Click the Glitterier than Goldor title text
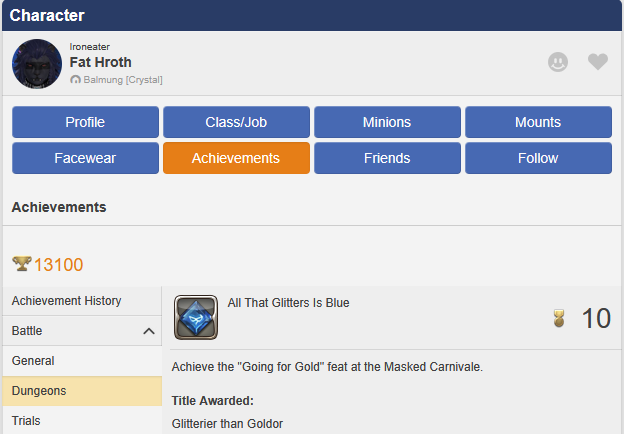This screenshot has height=434, width=624. point(227,424)
